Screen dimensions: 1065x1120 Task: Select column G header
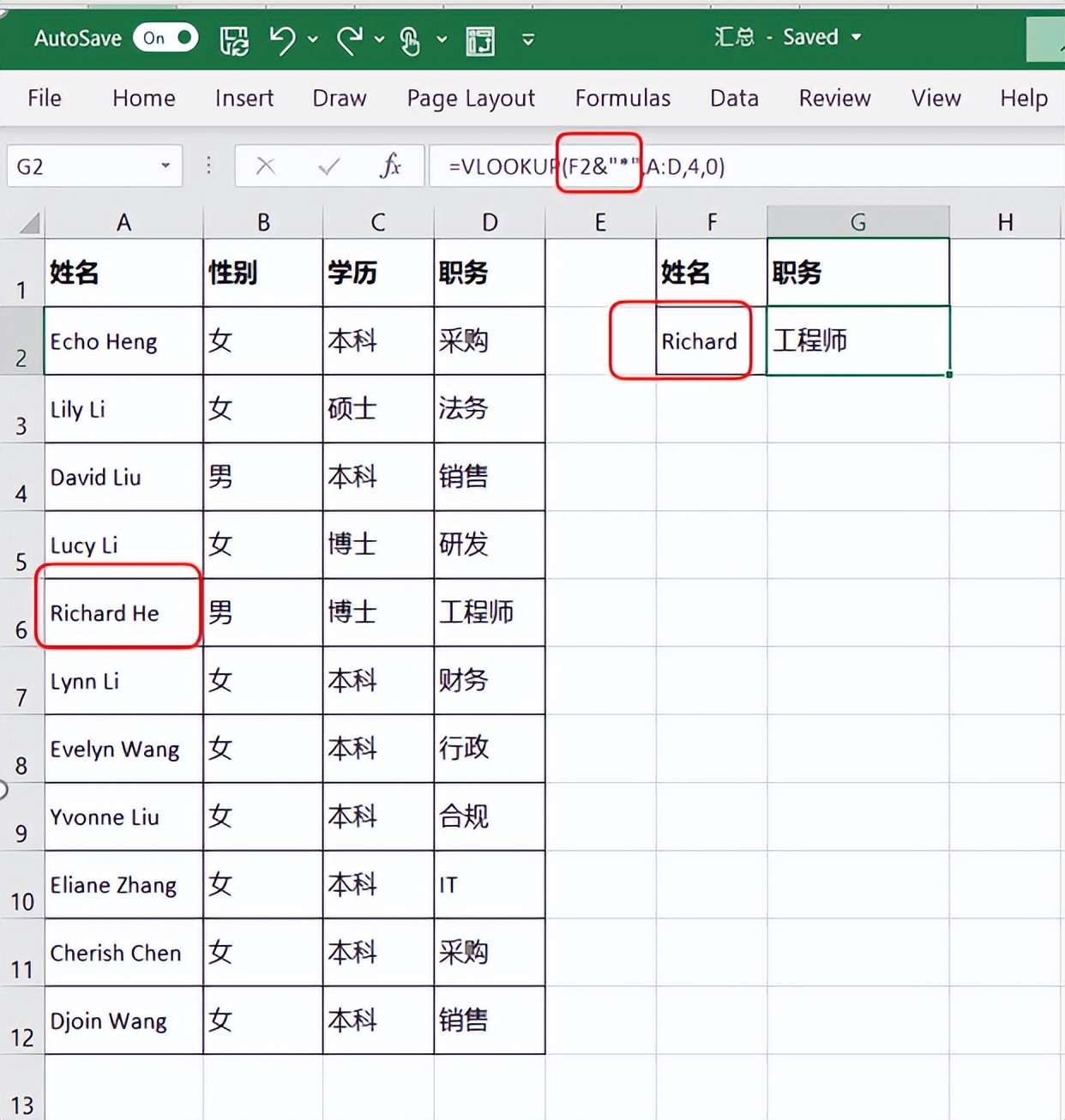857,223
